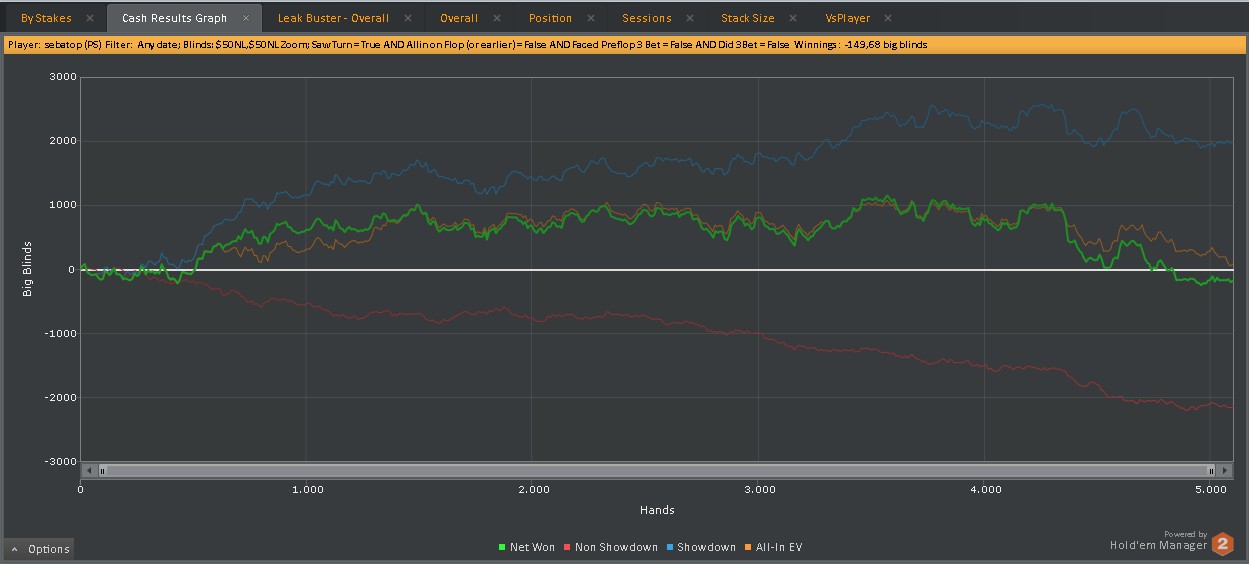Open the Sessions tab
This screenshot has width=1249, height=564.
(647, 18)
